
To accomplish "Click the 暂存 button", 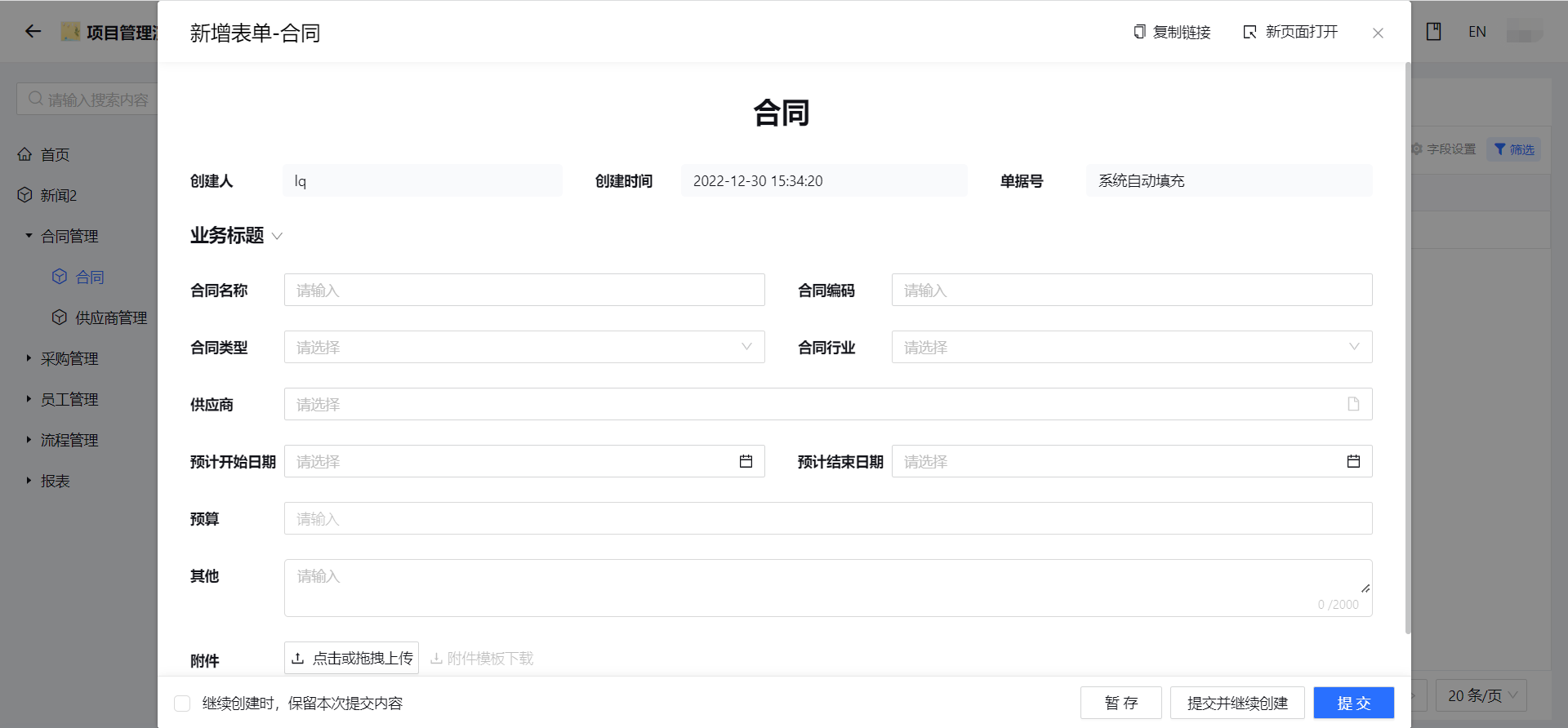I will (x=1120, y=703).
